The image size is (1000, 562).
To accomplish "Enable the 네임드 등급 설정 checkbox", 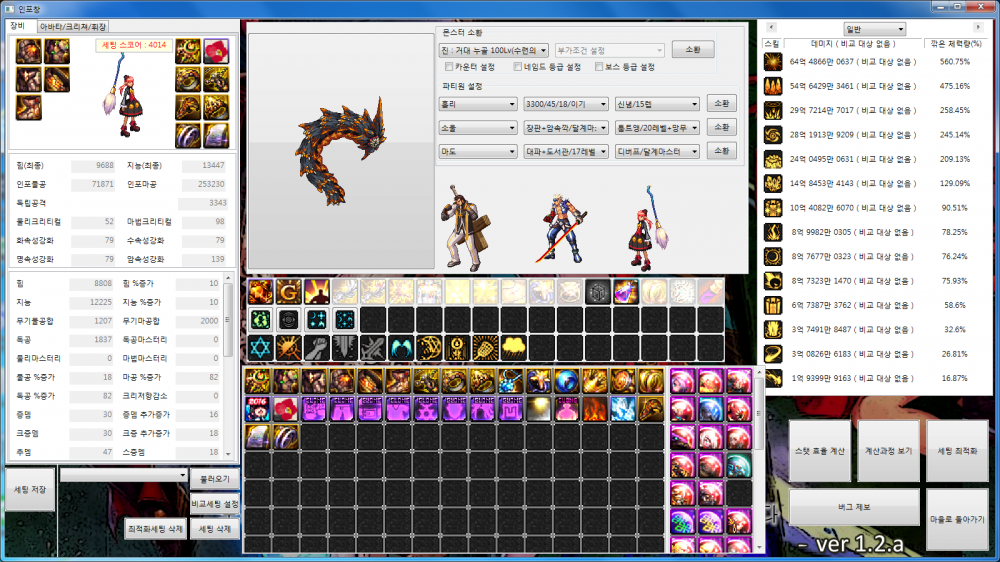I will 518,67.
